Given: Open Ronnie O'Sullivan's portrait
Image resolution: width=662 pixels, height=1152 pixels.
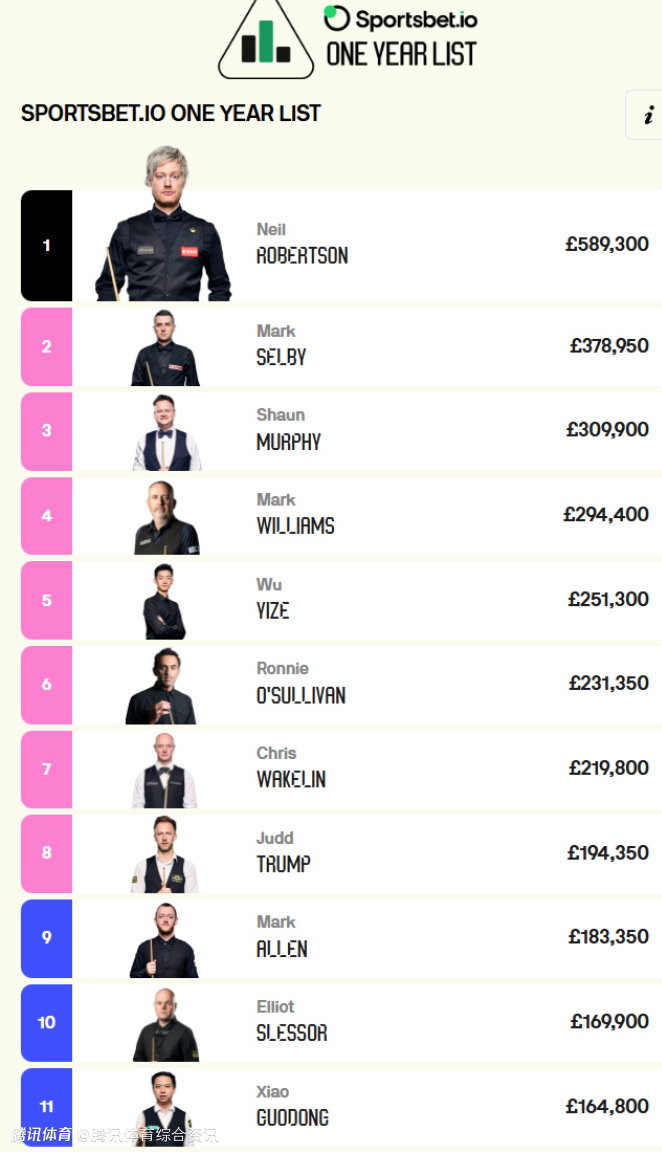Looking at the screenshot, I should (x=162, y=686).
